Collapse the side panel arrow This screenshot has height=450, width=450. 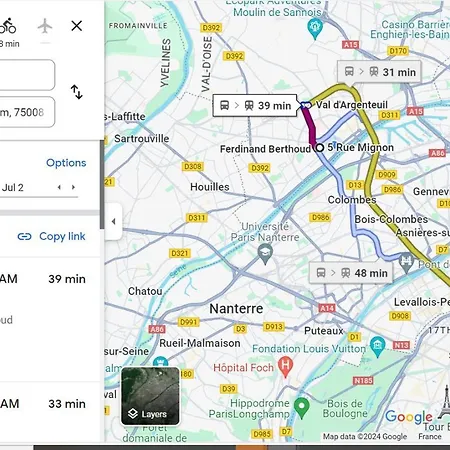tap(113, 221)
